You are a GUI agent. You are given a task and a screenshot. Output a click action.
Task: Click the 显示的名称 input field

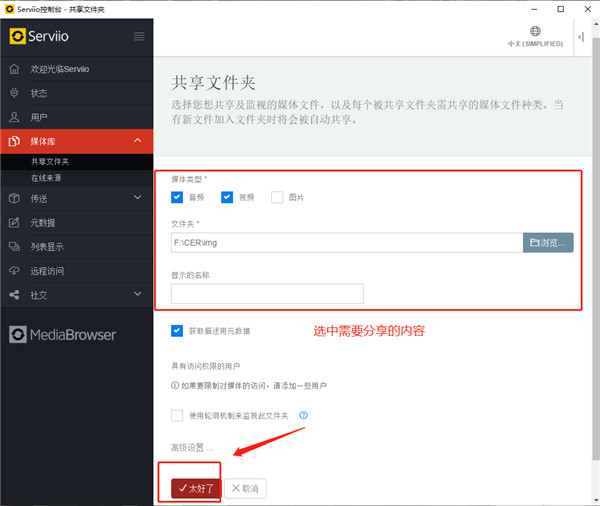267,294
